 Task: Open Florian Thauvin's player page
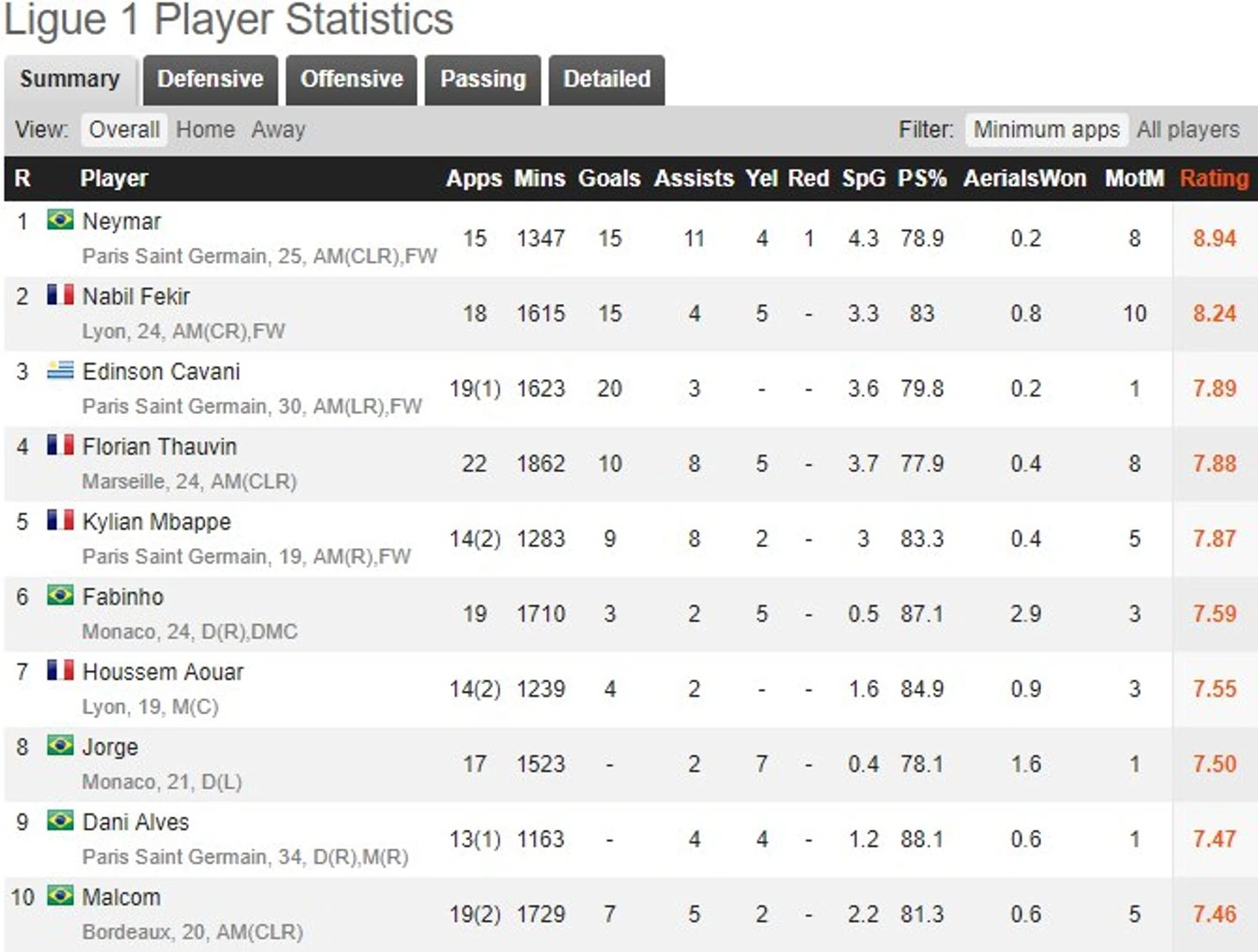(159, 446)
